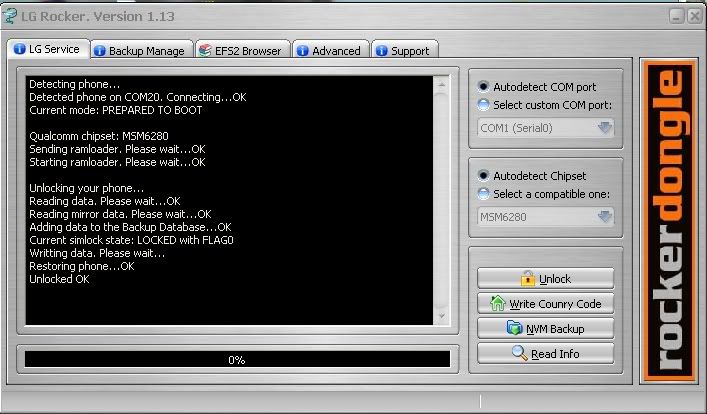Select Autodetect Chipset option
707x414 pixels.
click(532, 175)
